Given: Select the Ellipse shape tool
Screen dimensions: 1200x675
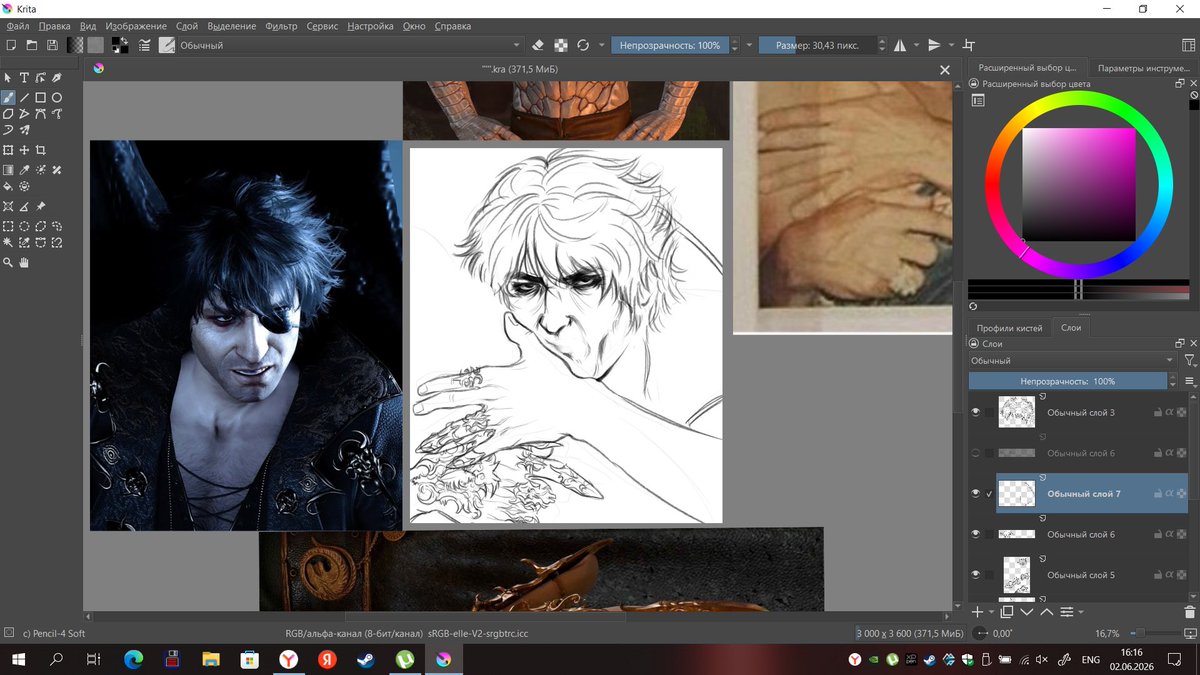Looking at the screenshot, I should coord(57,98).
